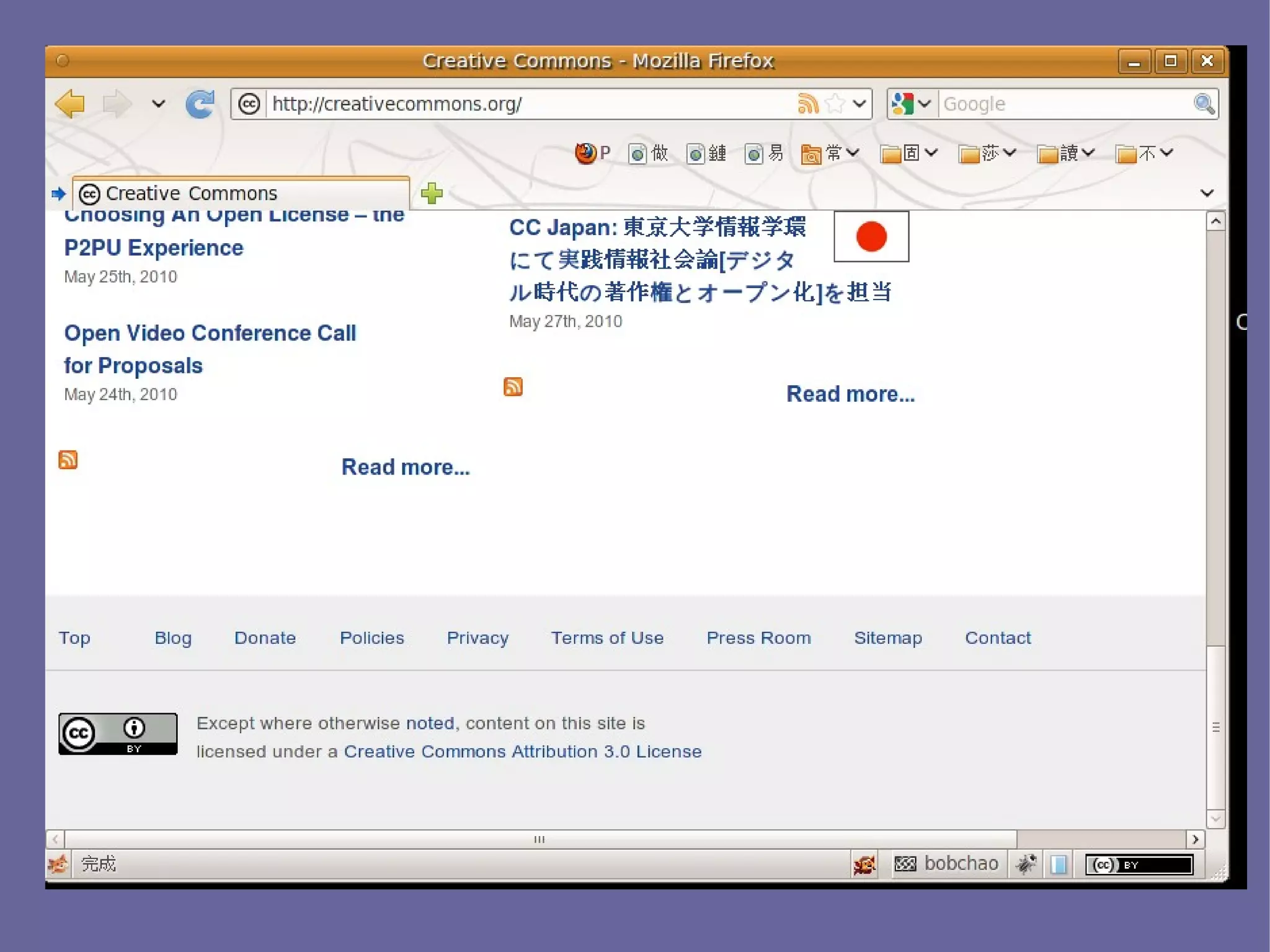Open Creative Commons Attribution 3.0 License link
This screenshot has width=1270, height=952.
coord(522,752)
